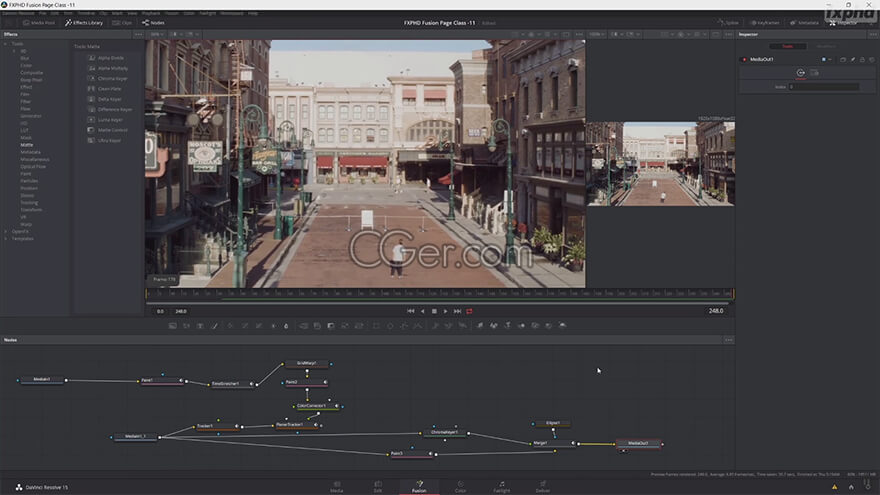Open project settings gear in bottom-right corner
Viewport: 880px width, 495px height.
[867, 487]
